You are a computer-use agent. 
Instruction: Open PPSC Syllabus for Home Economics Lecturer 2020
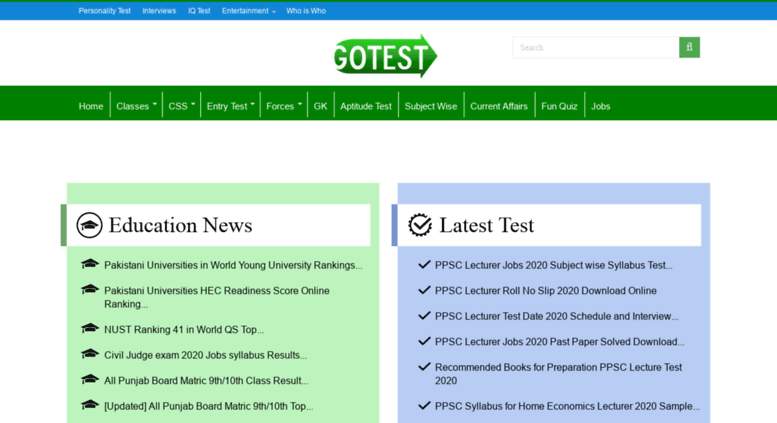pos(567,406)
